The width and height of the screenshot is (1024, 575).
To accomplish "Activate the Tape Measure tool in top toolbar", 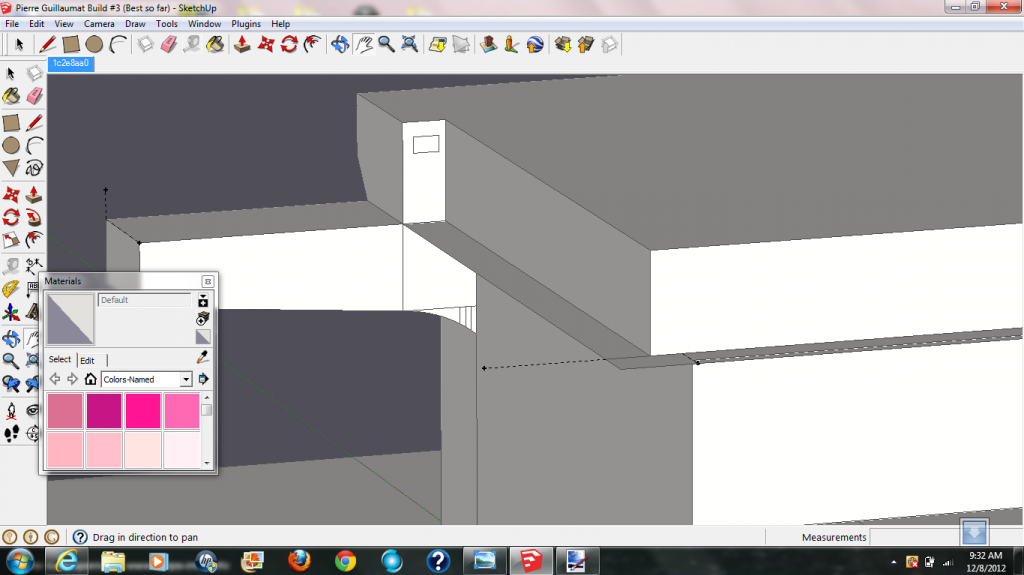I will click(x=192, y=44).
